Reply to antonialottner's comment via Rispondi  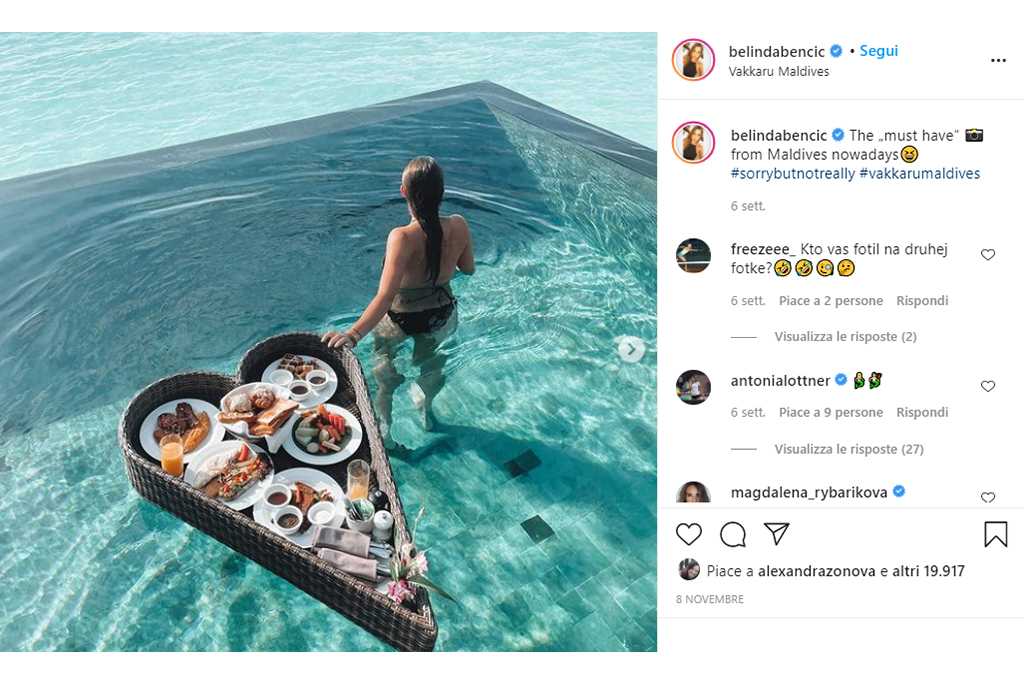922,412
